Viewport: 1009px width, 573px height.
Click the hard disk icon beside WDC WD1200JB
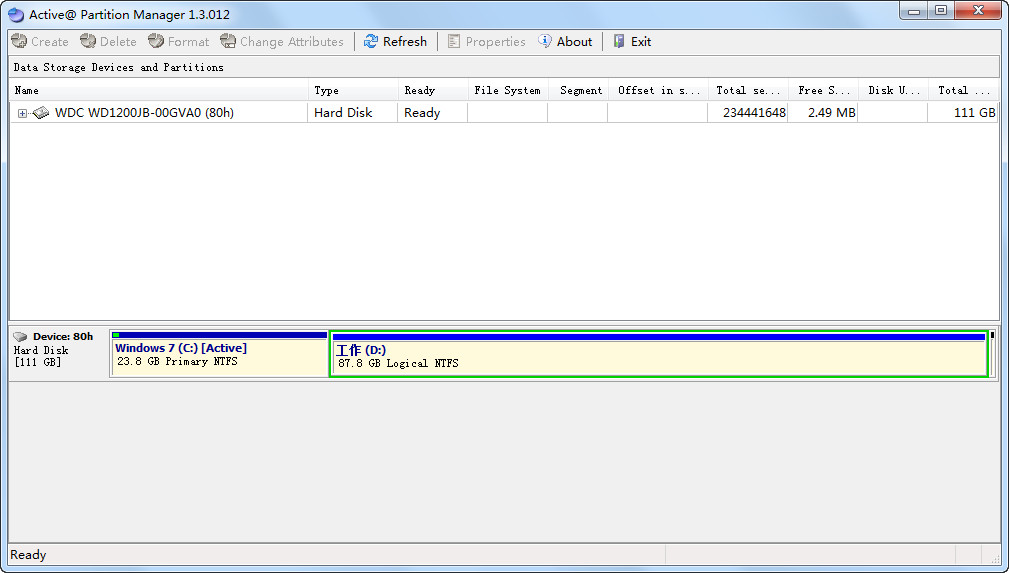point(41,113)
